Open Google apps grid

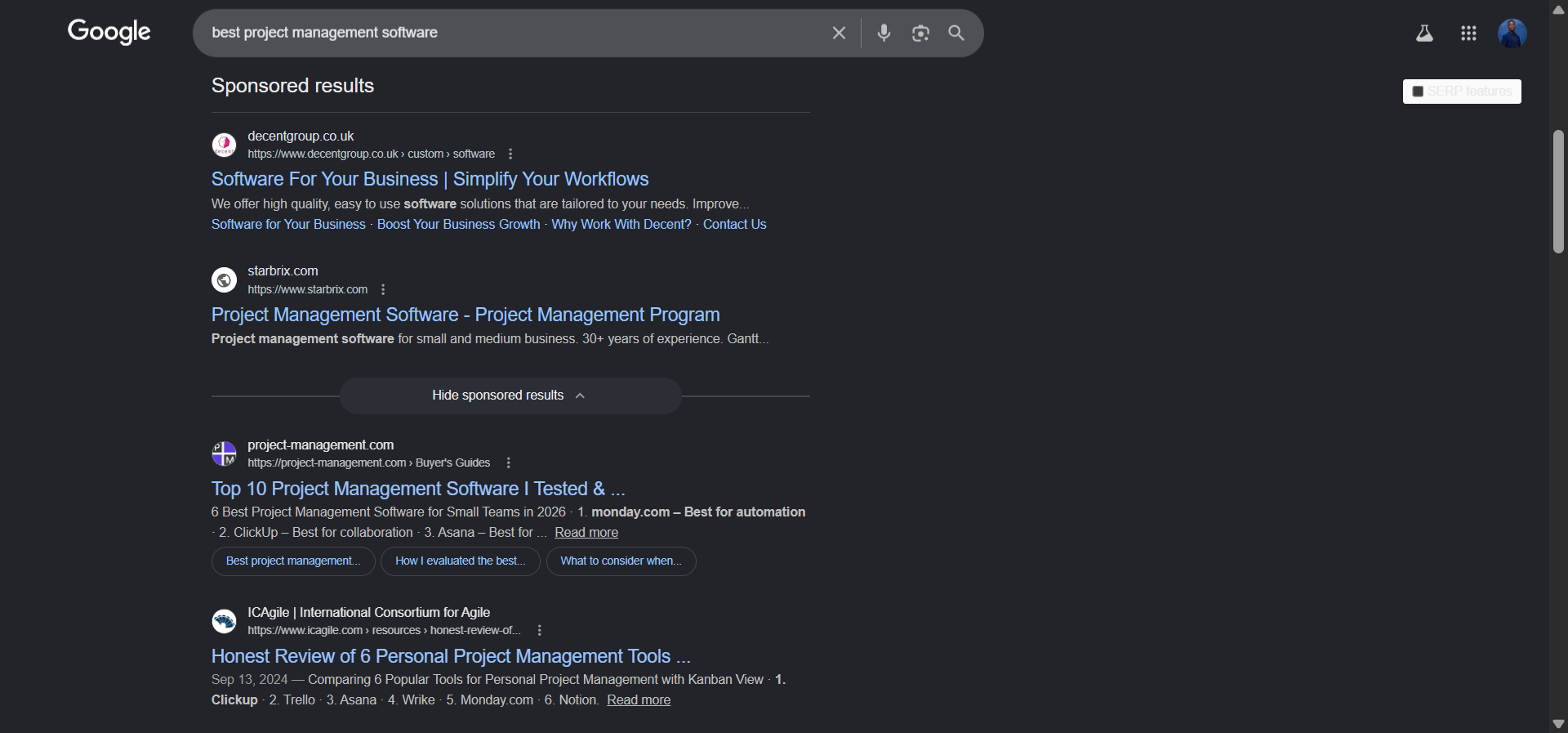click(x=1468, y=34)
